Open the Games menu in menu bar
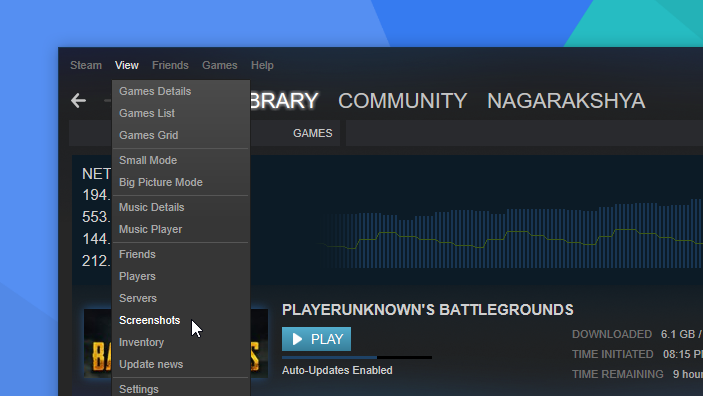703x396 pixels. point(219,65)
